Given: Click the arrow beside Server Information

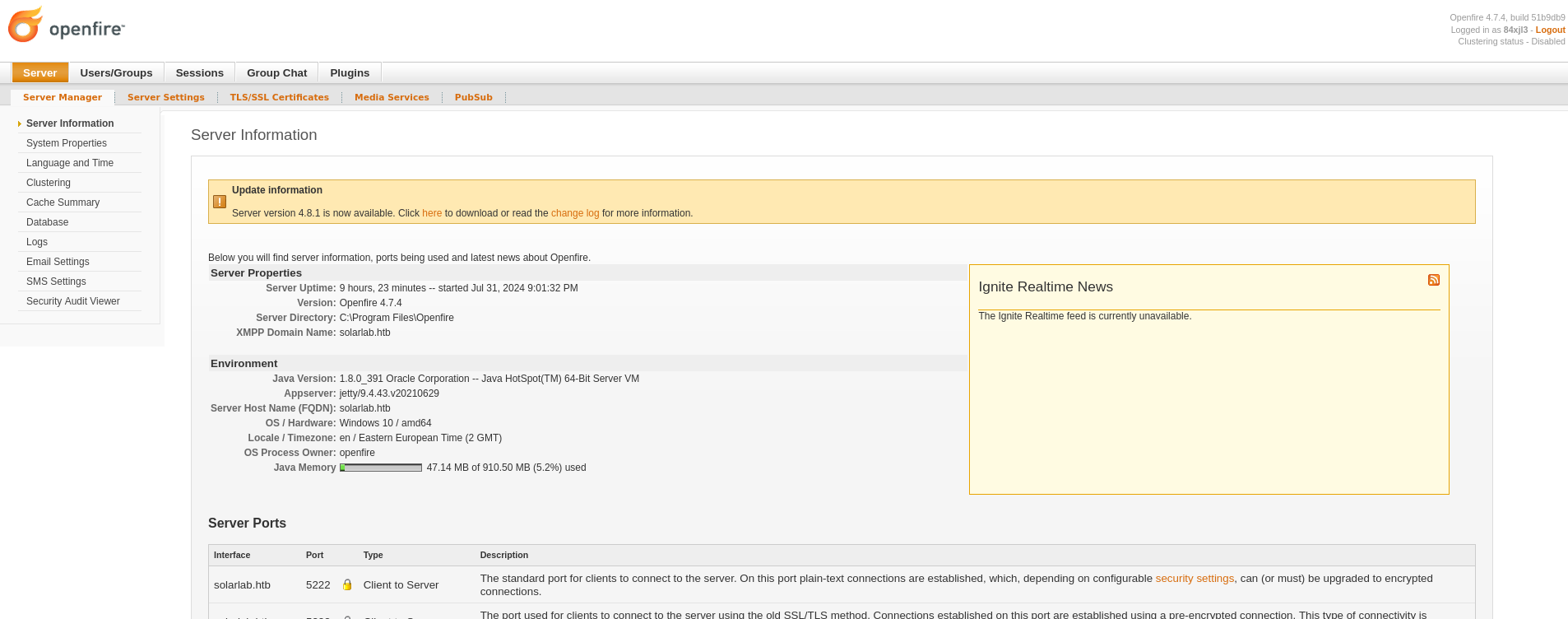Looking at the screenshot, I should click(19, 123).
